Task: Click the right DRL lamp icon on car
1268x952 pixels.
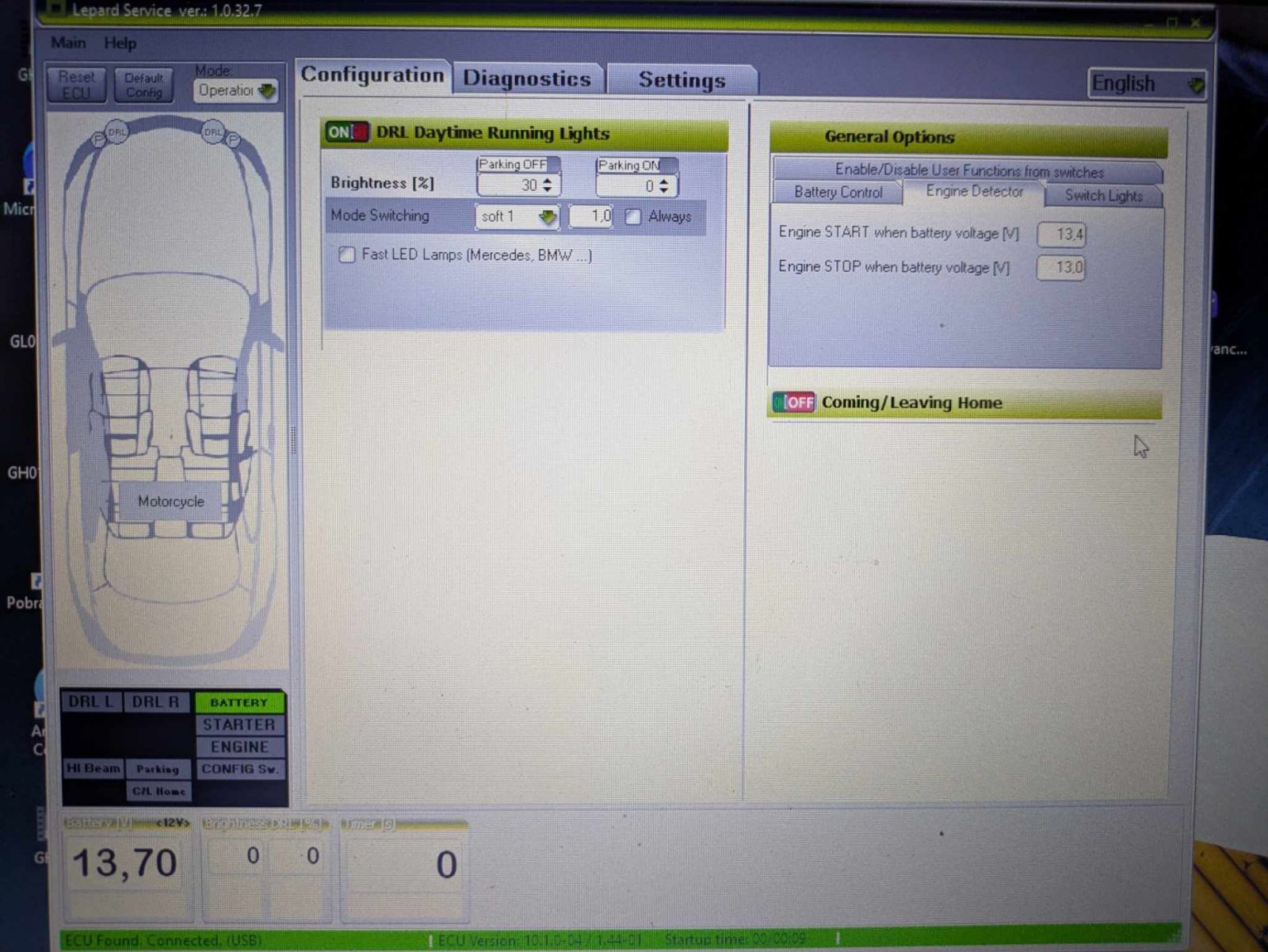Action: pyautogui.click(x=213, y=132)
